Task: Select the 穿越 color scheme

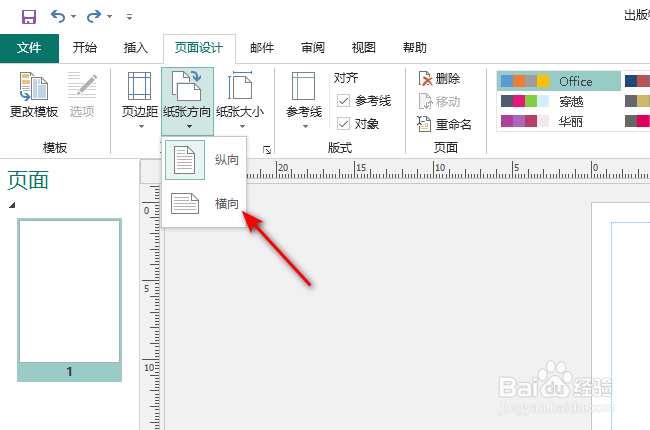Action: point(558,101)
